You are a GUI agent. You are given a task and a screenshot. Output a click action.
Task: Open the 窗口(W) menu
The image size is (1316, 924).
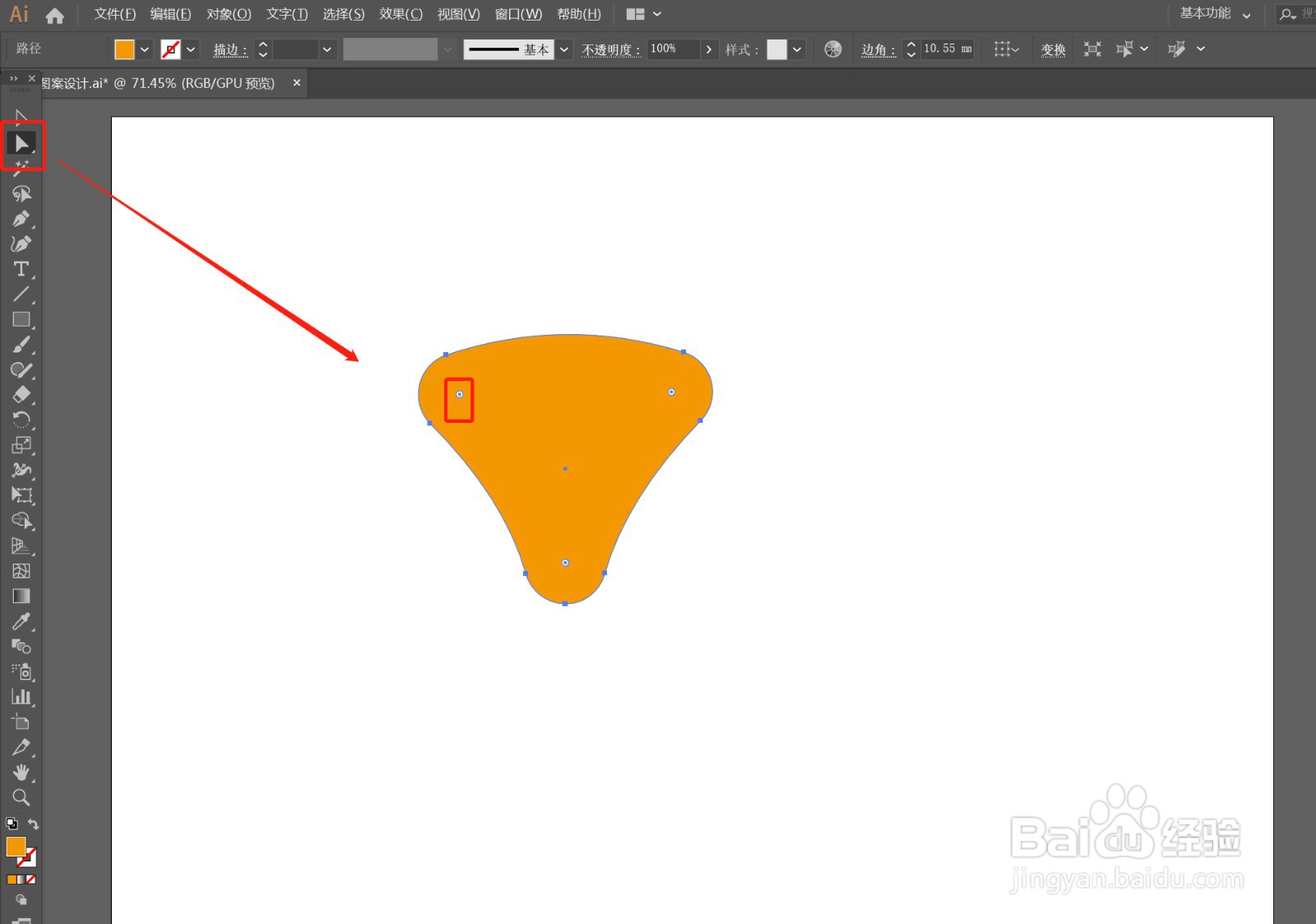pyautogui.click(x=518, y=14)
